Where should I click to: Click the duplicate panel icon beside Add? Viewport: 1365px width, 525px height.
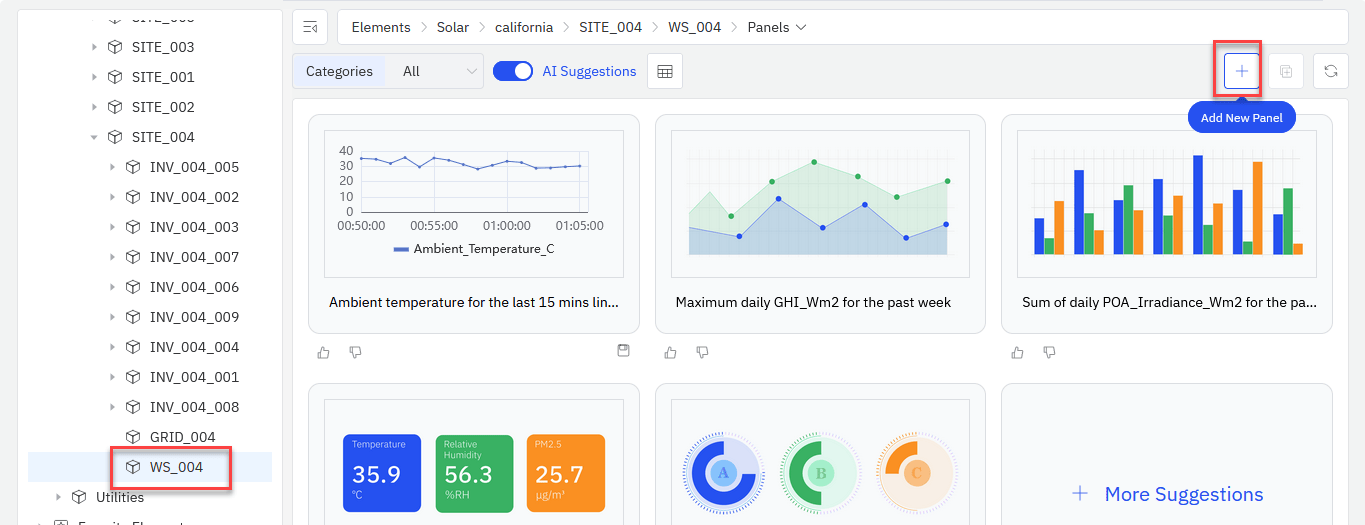coord(1286,71)
